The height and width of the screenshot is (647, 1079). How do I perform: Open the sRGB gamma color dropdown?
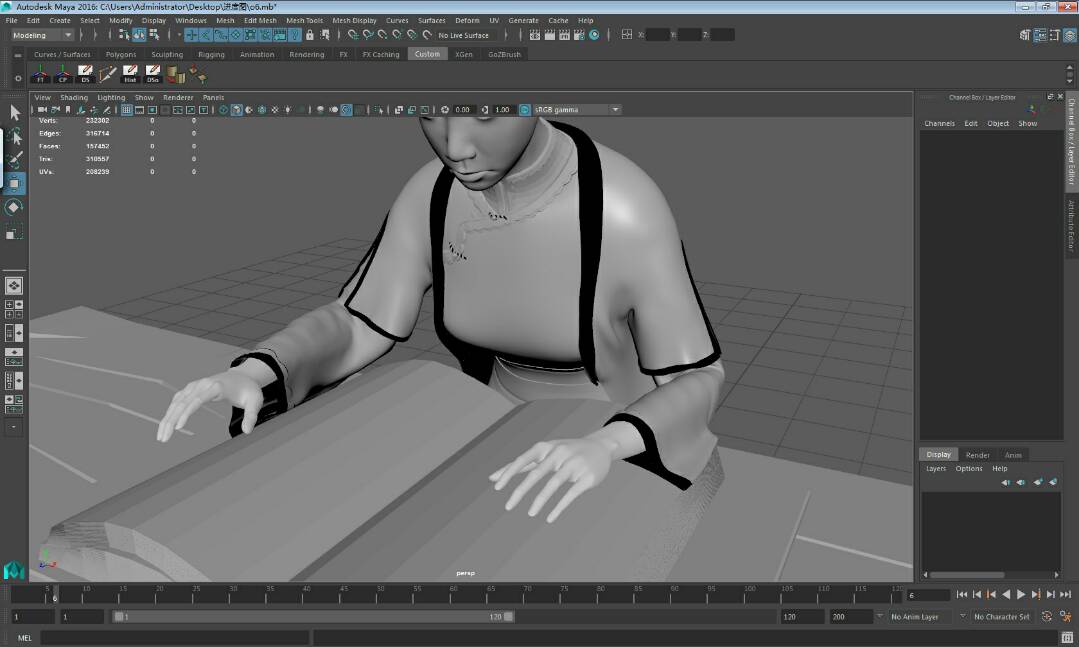(x=577, y=109)
